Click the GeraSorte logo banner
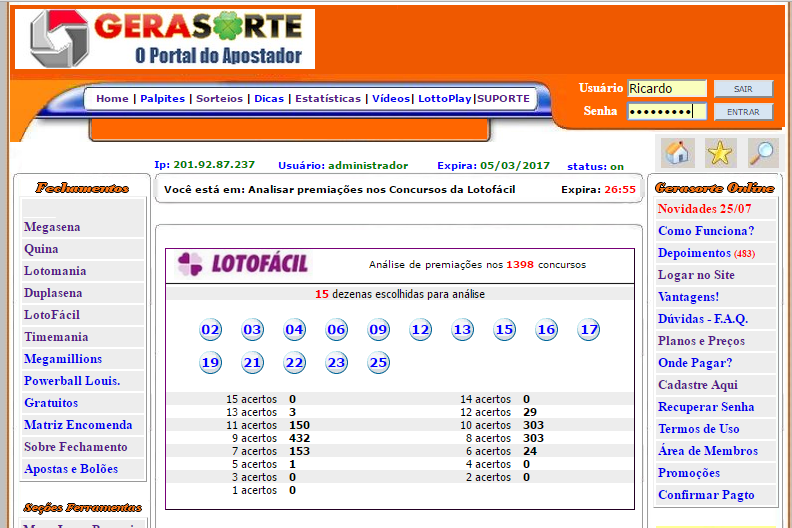 [x=165, y=39]
